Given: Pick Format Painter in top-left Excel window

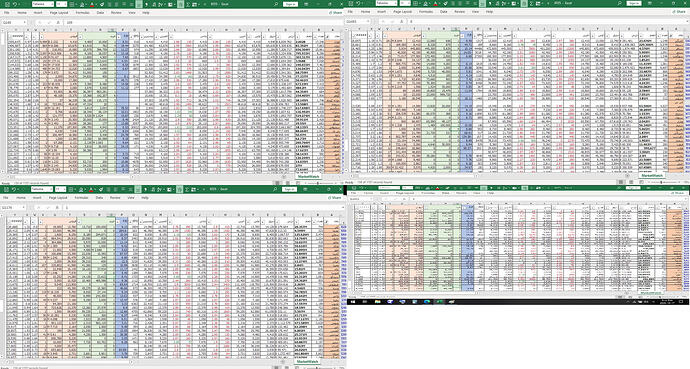Looking at the screenshot, I should pyautogui.click(x=102, y=4).
